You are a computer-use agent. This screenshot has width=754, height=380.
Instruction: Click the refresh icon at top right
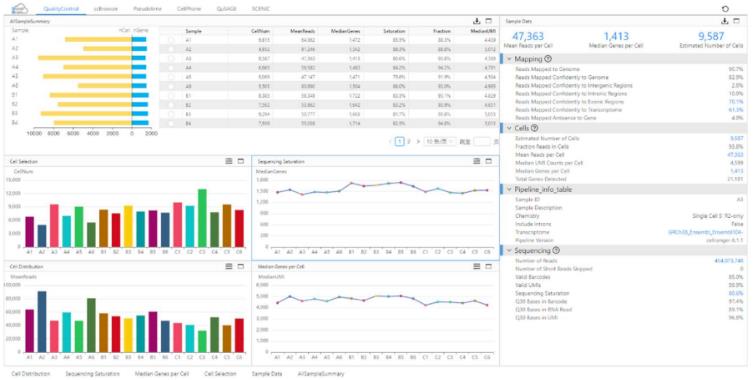[726, 9]
